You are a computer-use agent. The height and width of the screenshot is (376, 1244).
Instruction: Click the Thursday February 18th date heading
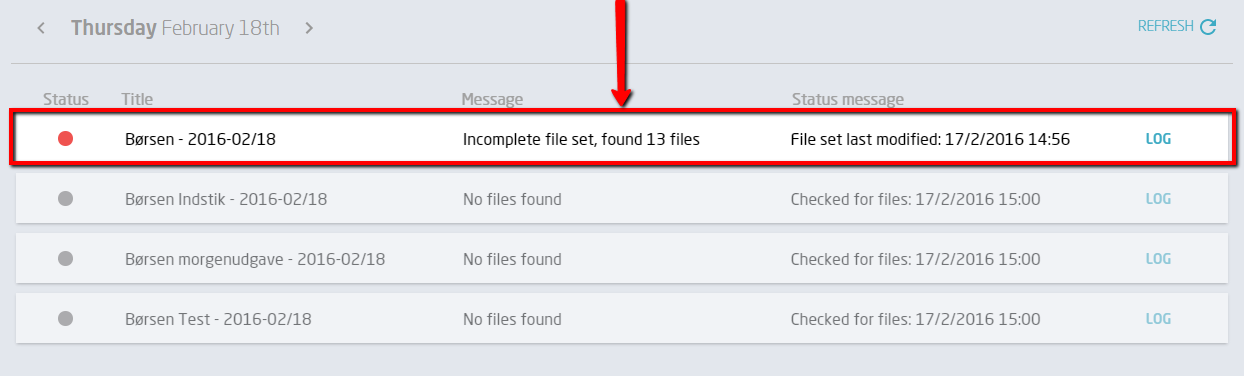click(x=175, y=28)
